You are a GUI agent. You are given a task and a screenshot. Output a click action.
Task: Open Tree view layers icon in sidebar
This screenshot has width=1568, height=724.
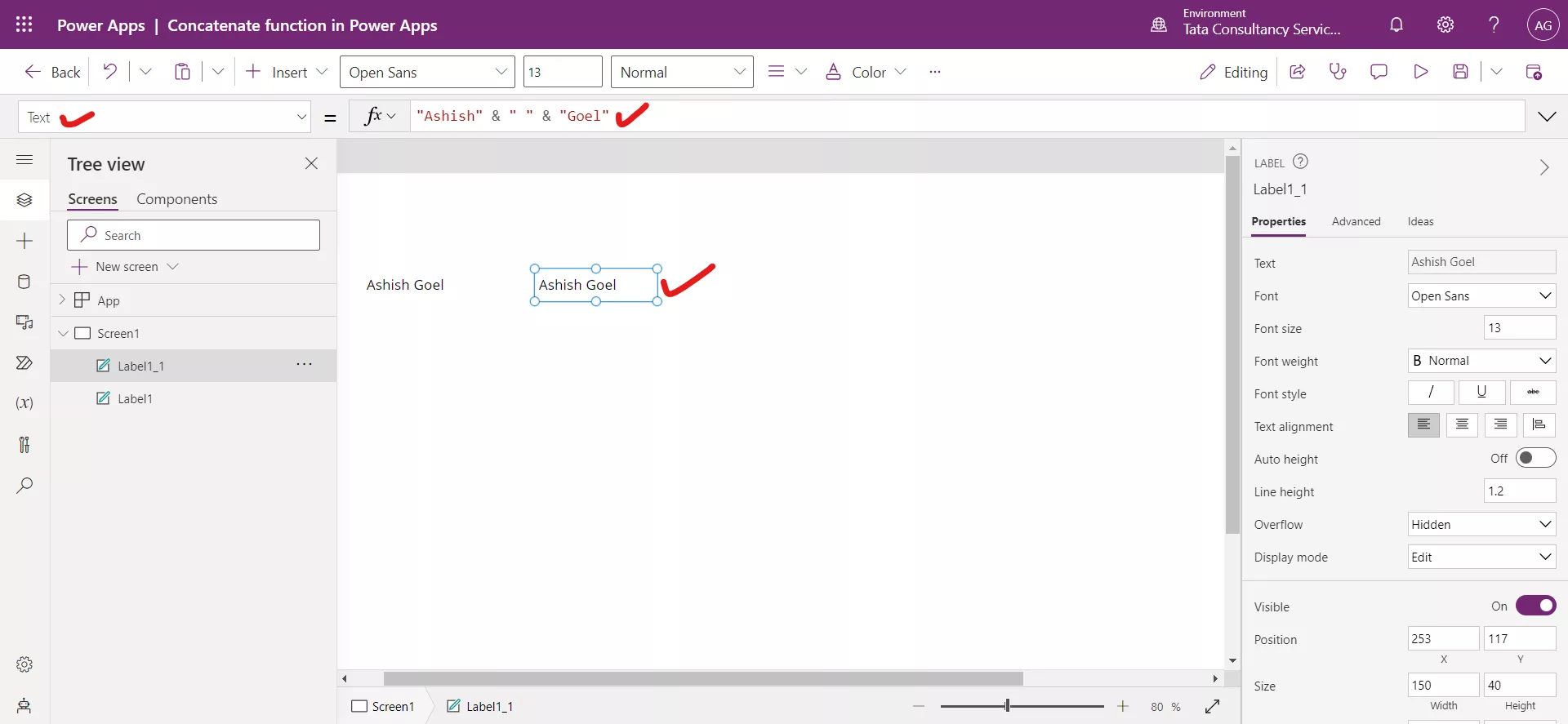point(24,200)
